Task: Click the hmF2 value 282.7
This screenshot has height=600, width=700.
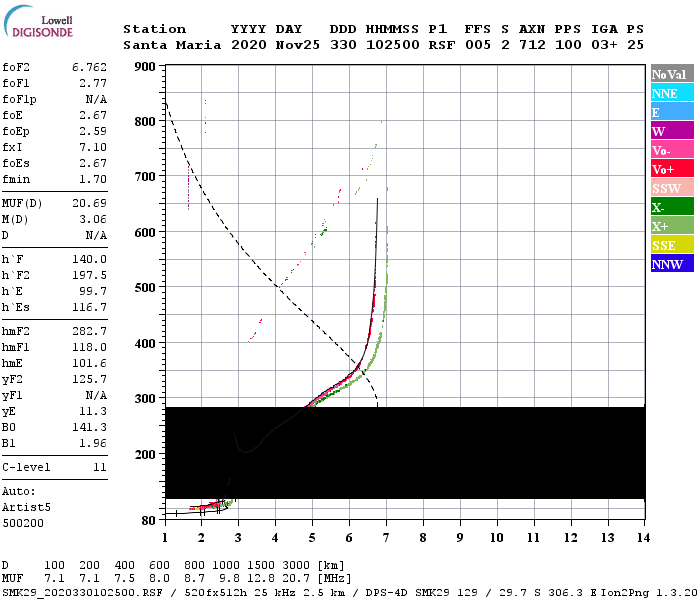Action: [89, 331]
